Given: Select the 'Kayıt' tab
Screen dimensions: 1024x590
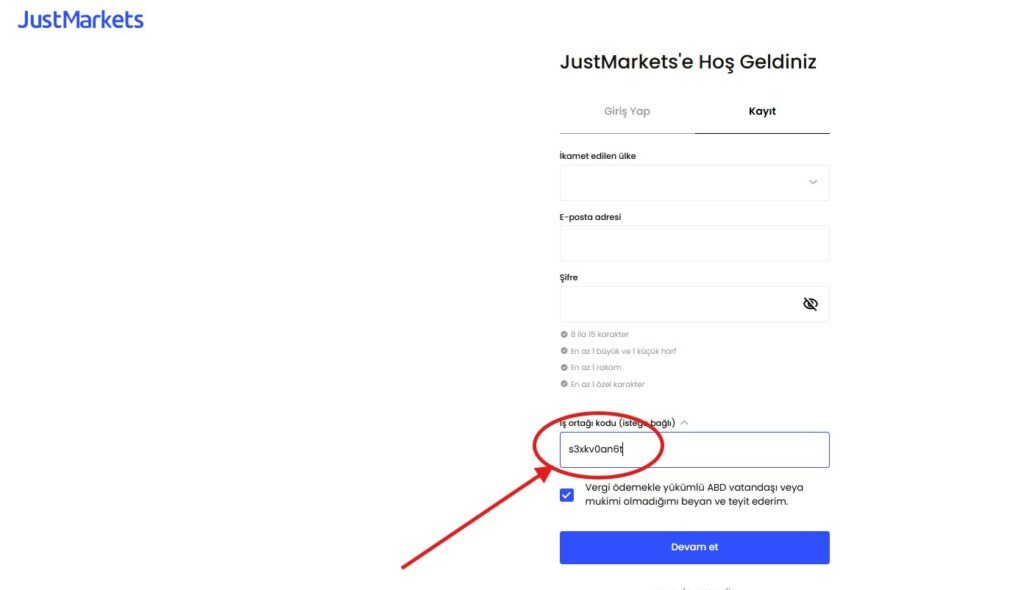Looking at the screenshot, I should 763,111.
